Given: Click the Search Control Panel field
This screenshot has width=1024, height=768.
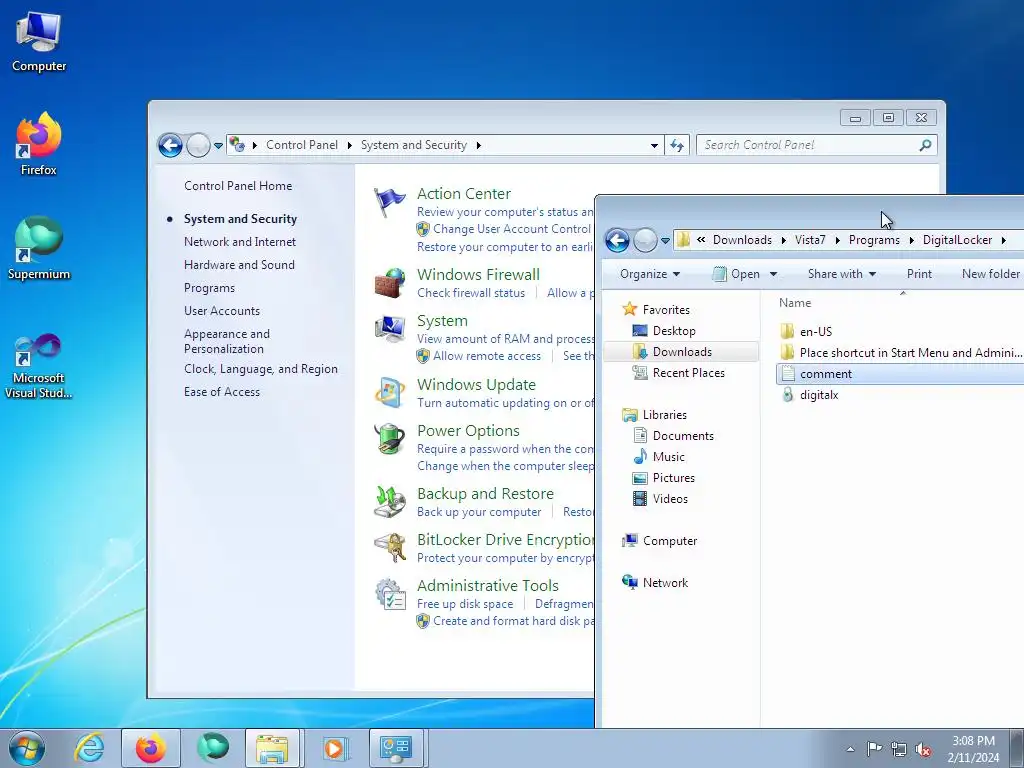Looking at the screenshot, I should [816, 145].
